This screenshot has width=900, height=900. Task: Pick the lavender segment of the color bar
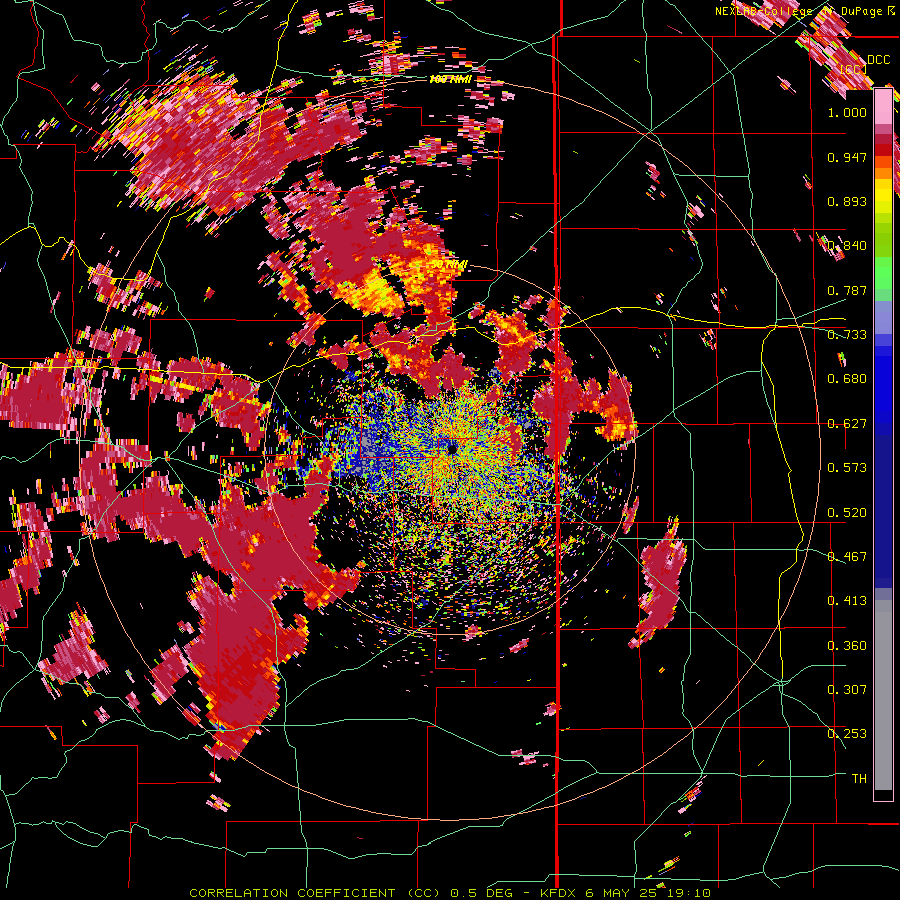(x=883, y=317)
